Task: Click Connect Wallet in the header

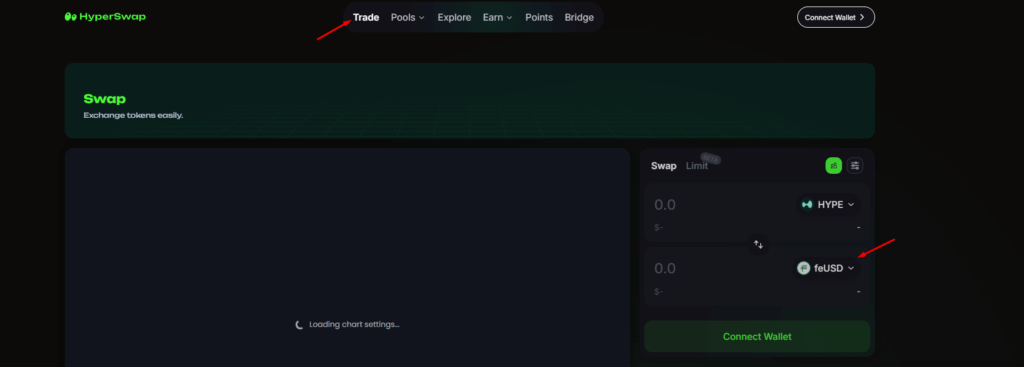Action: coord(835,17)
